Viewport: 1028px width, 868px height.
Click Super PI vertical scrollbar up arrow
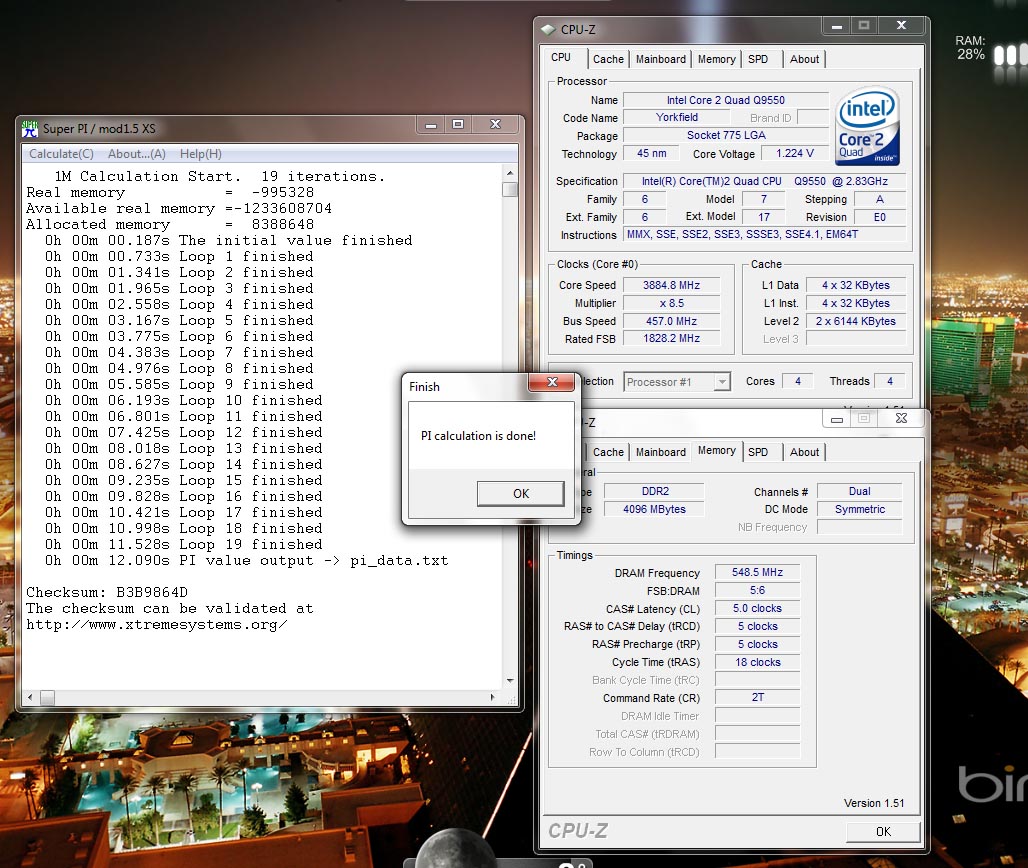click(510, 172)
